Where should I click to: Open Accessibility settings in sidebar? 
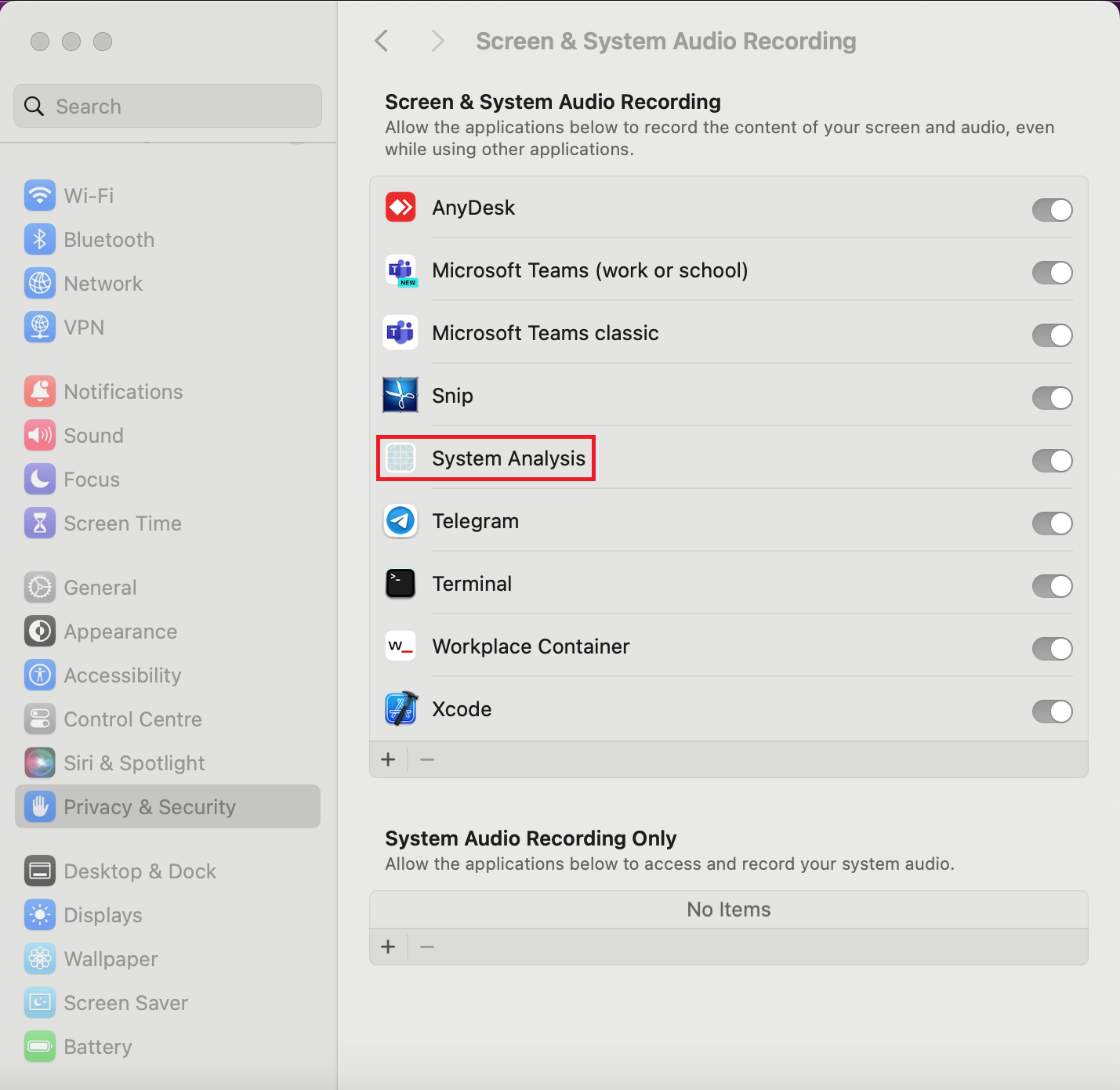122,675
